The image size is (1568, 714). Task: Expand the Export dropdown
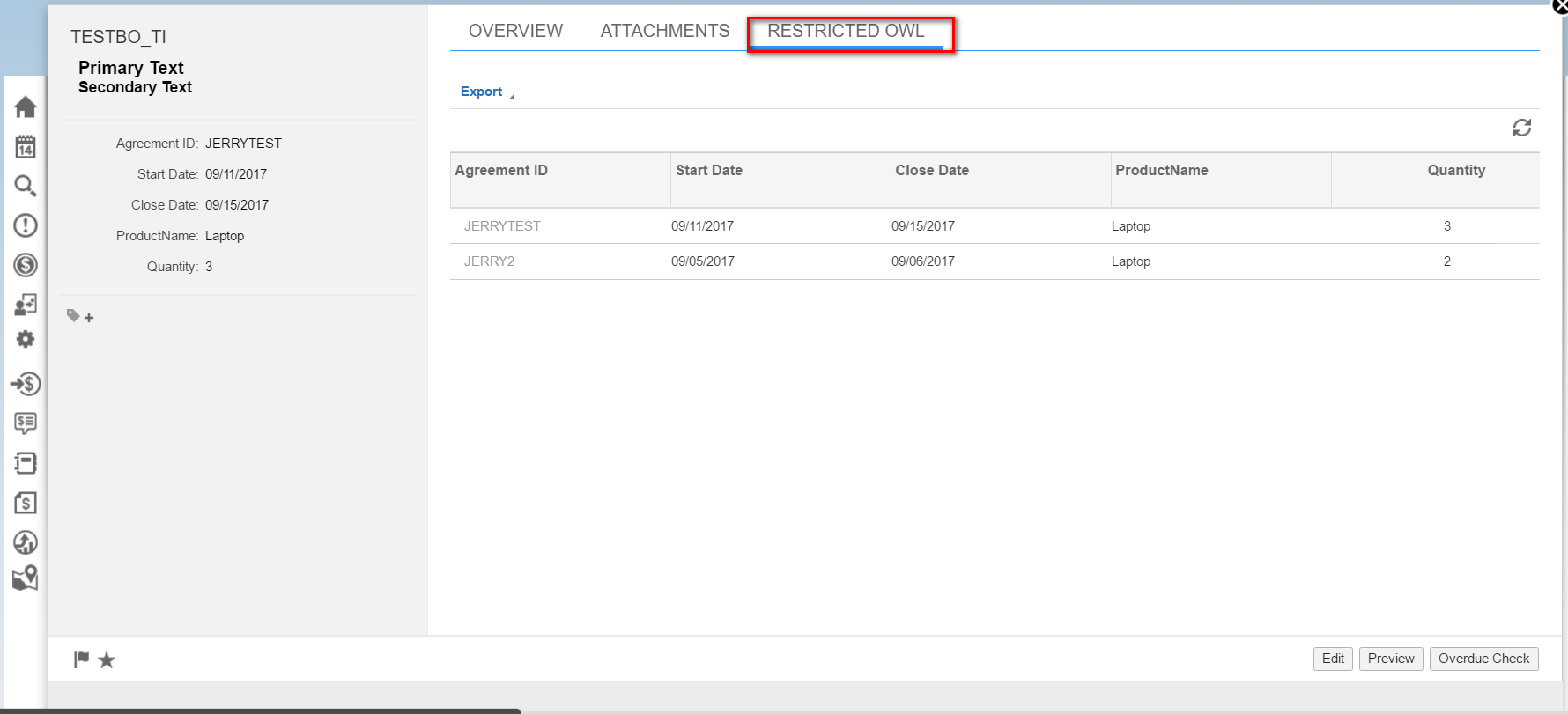coord(487,92)
